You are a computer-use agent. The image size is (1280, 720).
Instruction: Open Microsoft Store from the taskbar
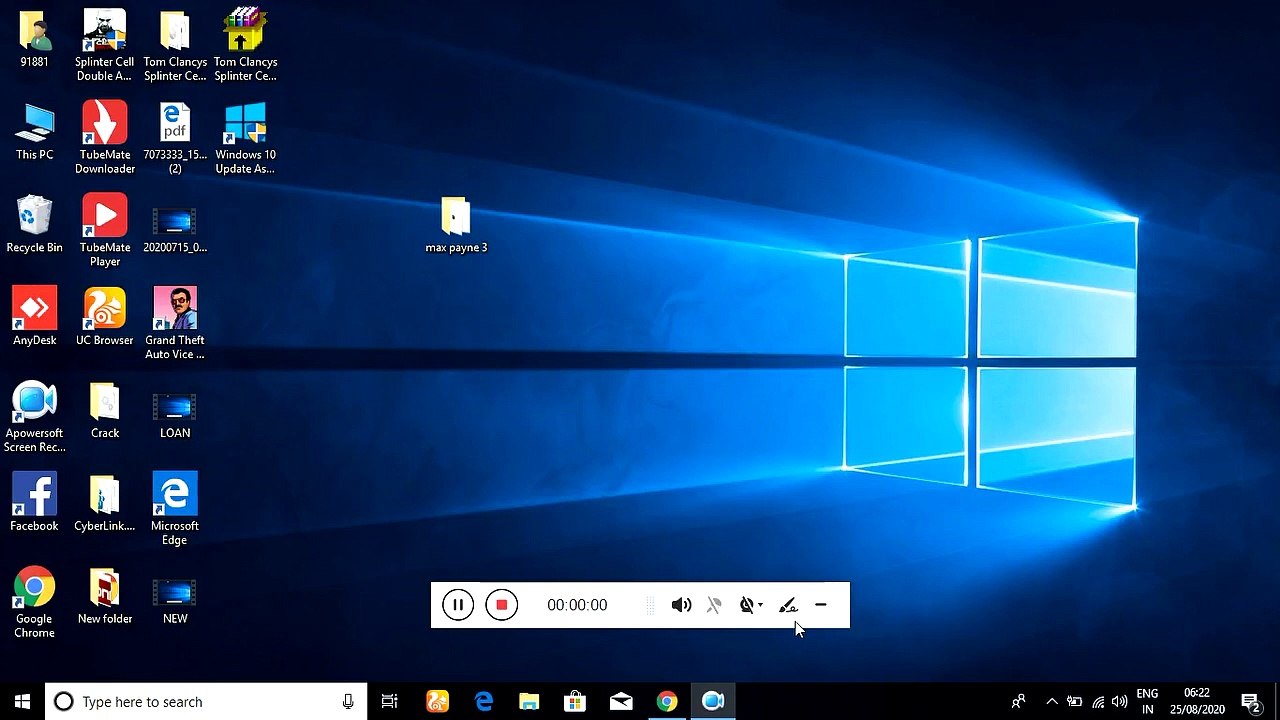coord(575,702)
